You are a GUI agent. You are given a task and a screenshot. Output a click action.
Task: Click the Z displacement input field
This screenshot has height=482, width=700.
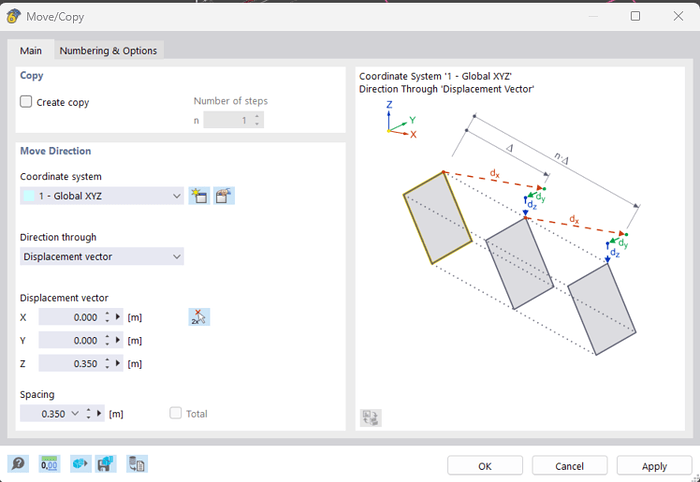[x=70, y=364]
